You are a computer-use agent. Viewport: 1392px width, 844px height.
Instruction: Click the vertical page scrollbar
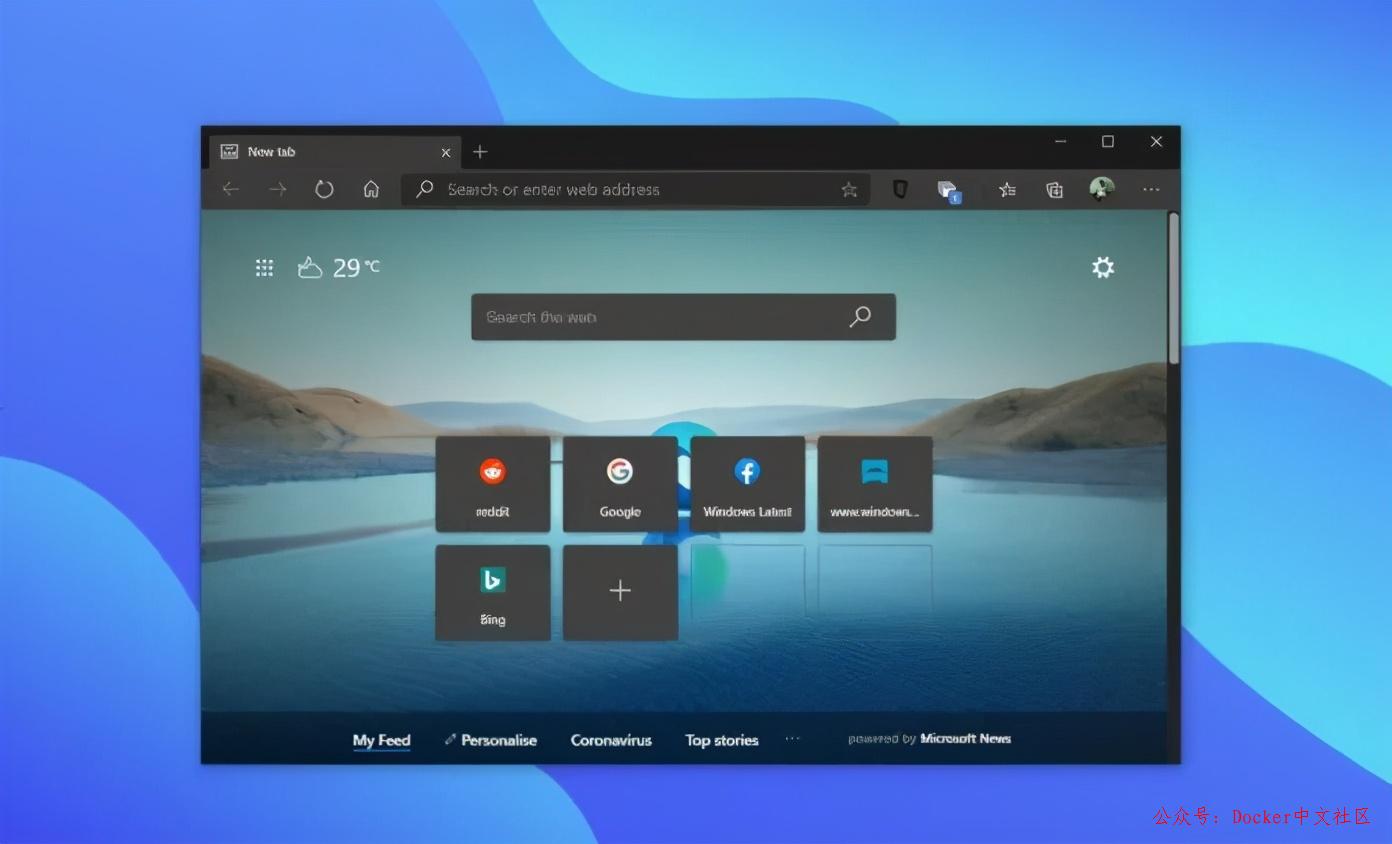point(1174,290)
